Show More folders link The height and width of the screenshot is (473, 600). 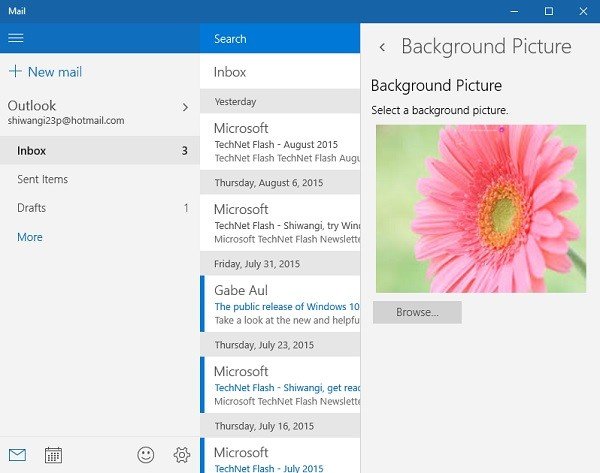[x=30, y=237]
